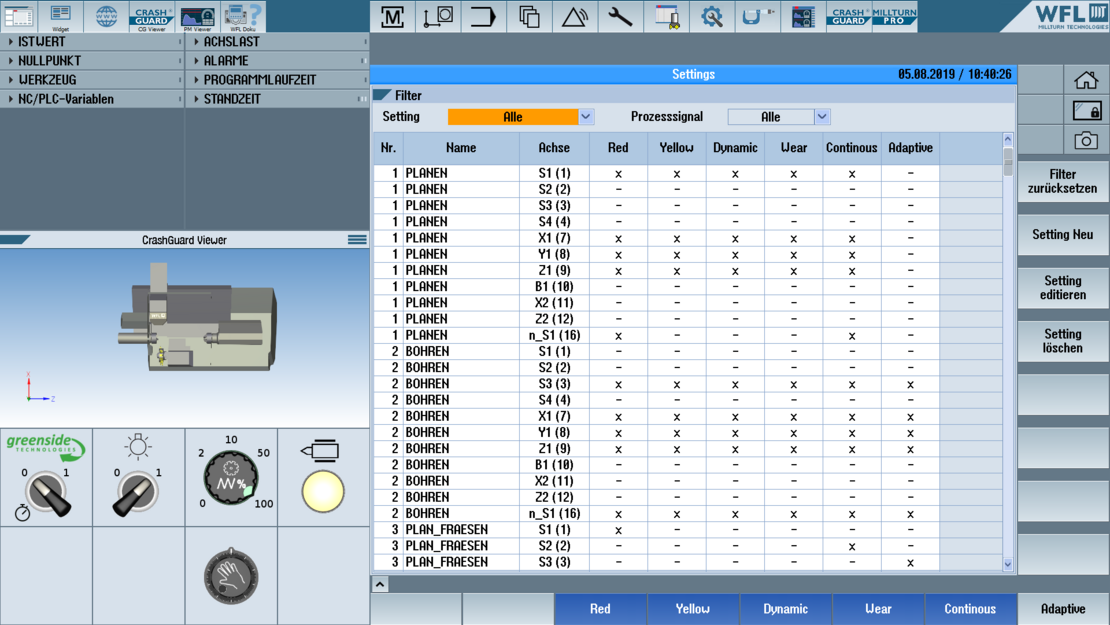This screenshot has height=625, width=1110.
Task: Click the scroll-down arrow of settings table
Action: 1007,564
